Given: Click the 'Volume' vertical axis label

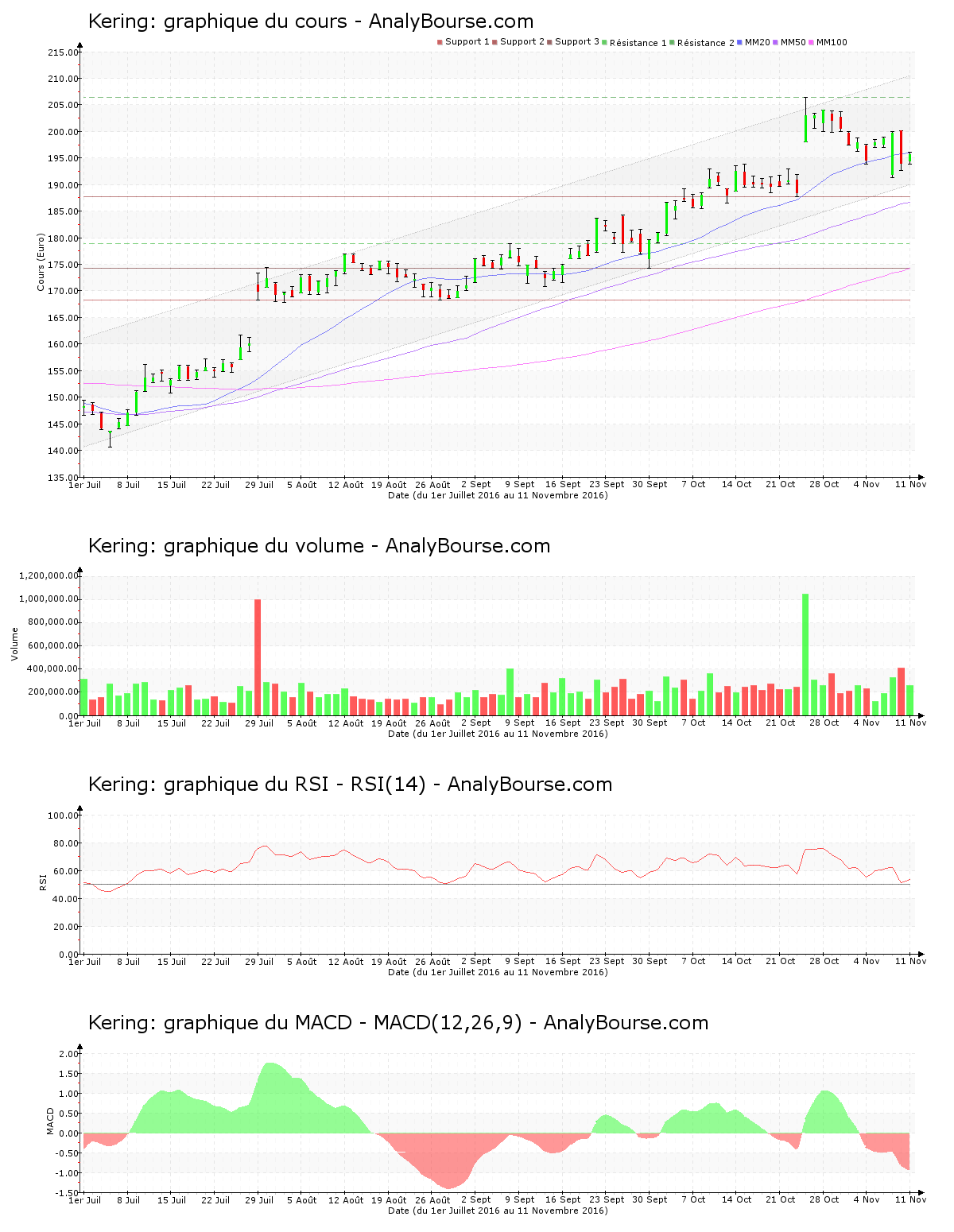Looking at the screenshot, I should point(14,644).
